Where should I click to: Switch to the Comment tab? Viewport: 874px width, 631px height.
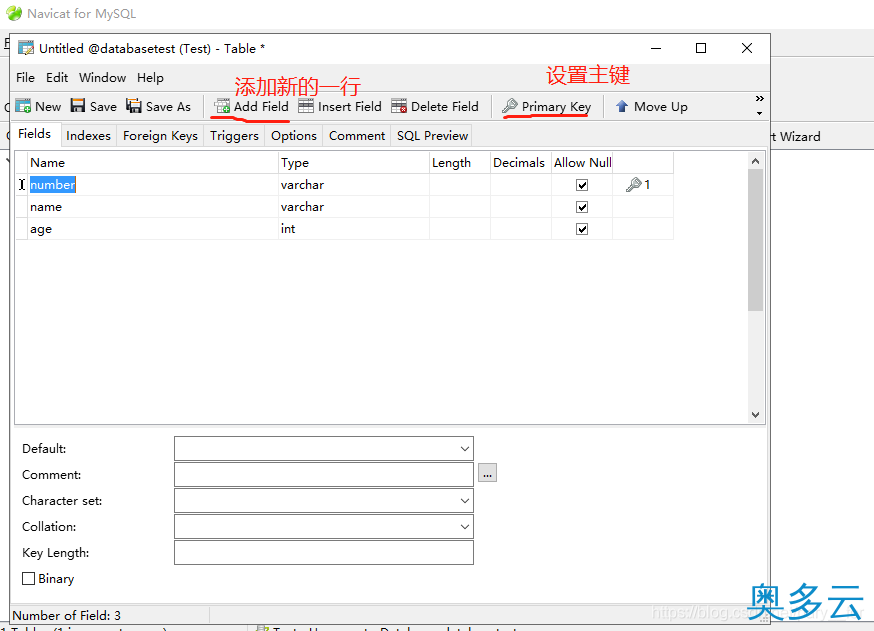click(357, 136)
